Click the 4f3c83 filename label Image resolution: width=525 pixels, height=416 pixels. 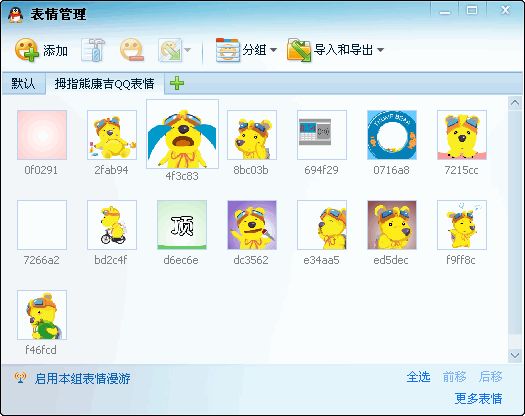click(x=182, y=176)
